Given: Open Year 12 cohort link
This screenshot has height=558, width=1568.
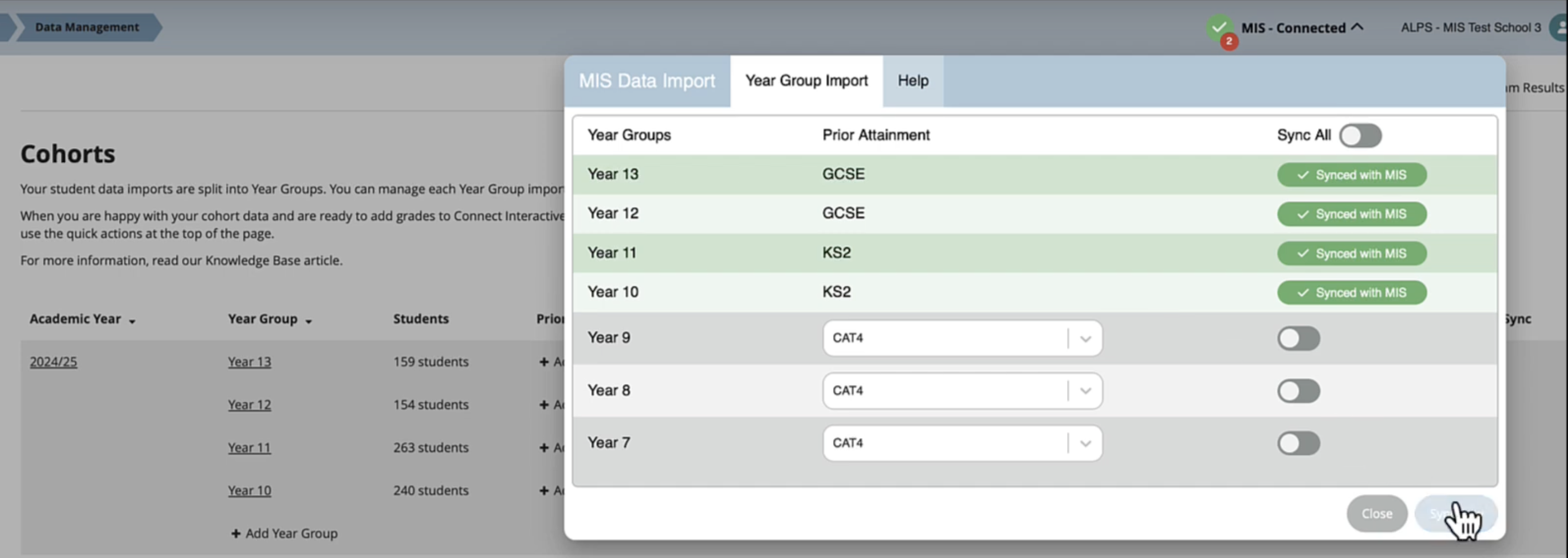Looking at the screenshot, I should click(x=249, y=404).
